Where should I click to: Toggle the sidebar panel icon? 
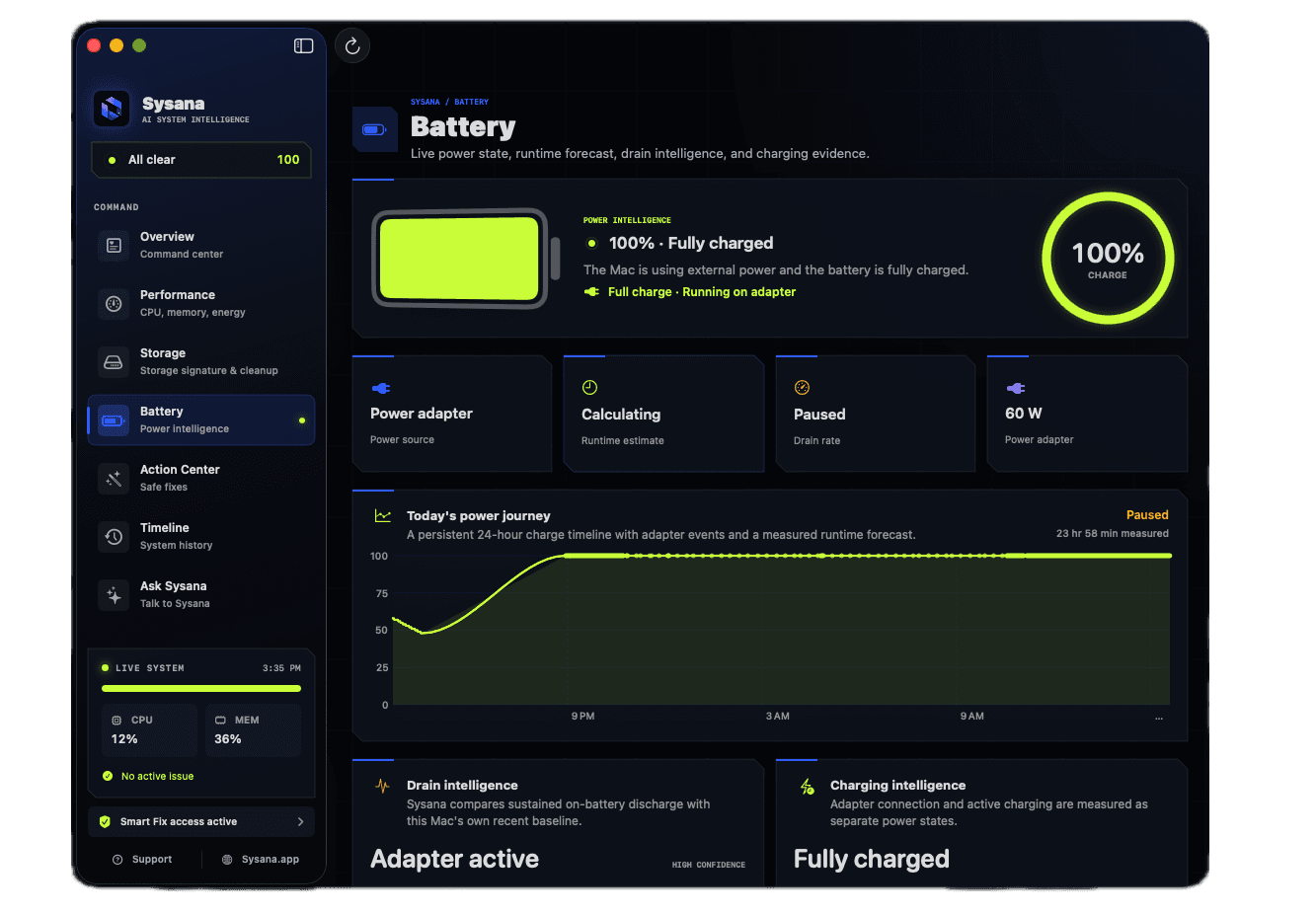tap(304, 45)
